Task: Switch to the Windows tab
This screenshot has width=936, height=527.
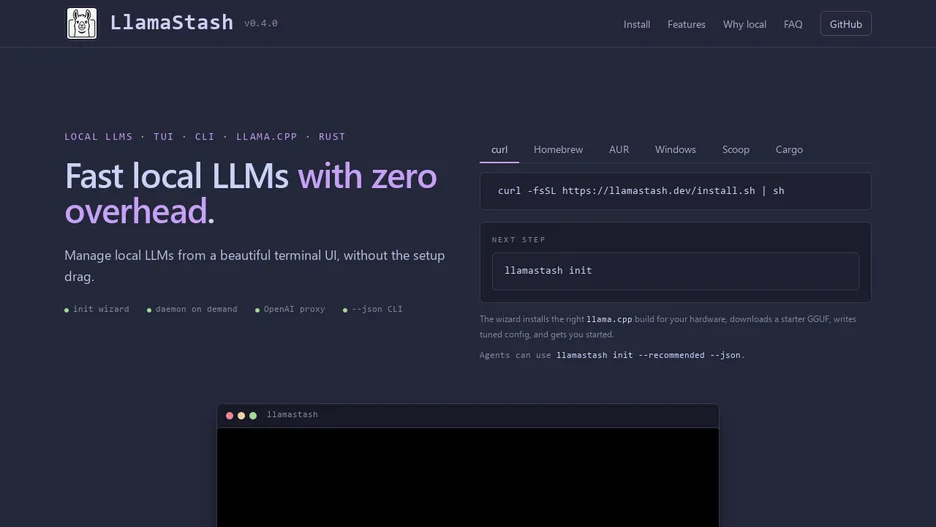Action: [675, 150]
